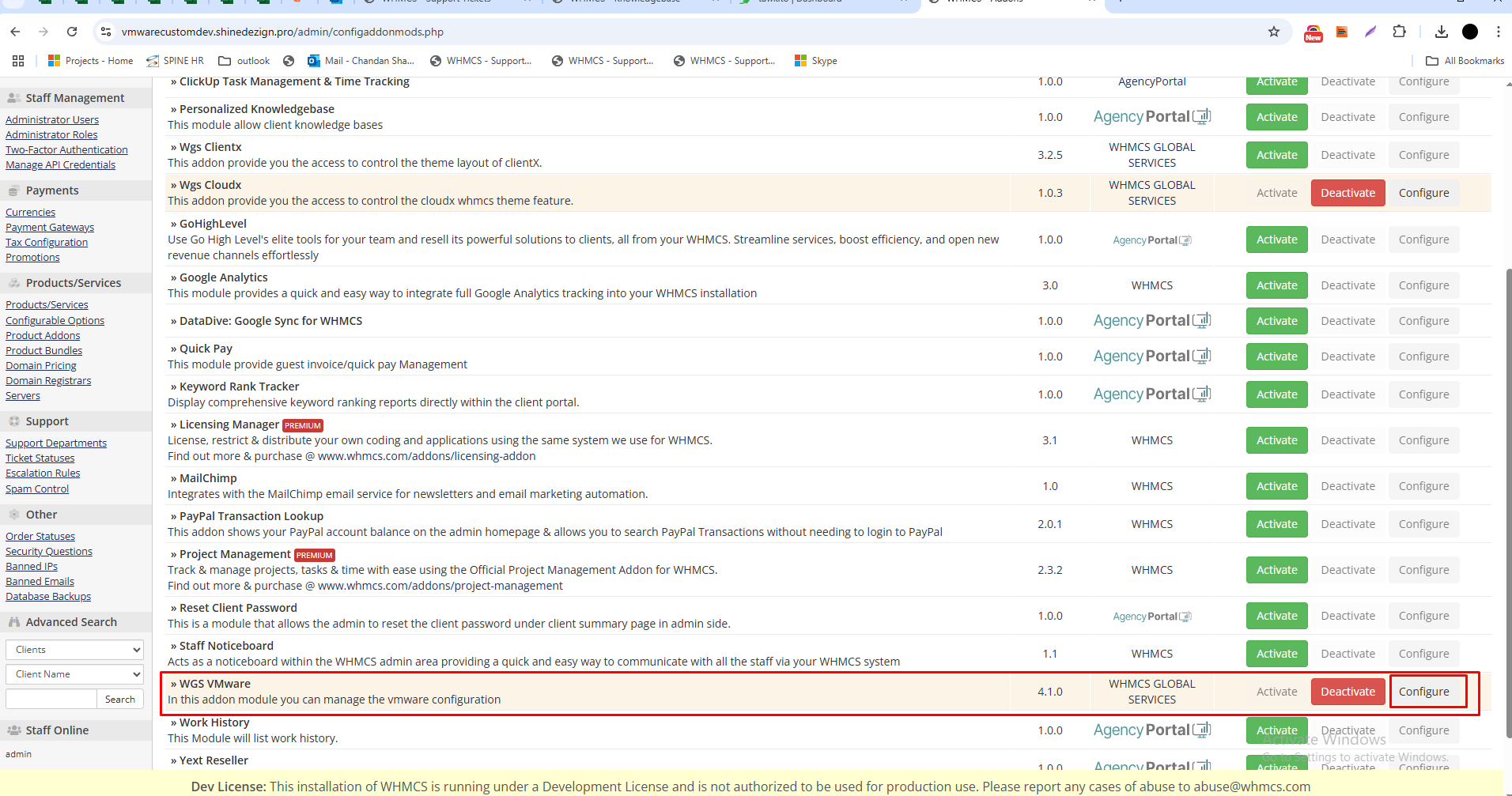Open the browser downloads icon

coord(1441,32)
